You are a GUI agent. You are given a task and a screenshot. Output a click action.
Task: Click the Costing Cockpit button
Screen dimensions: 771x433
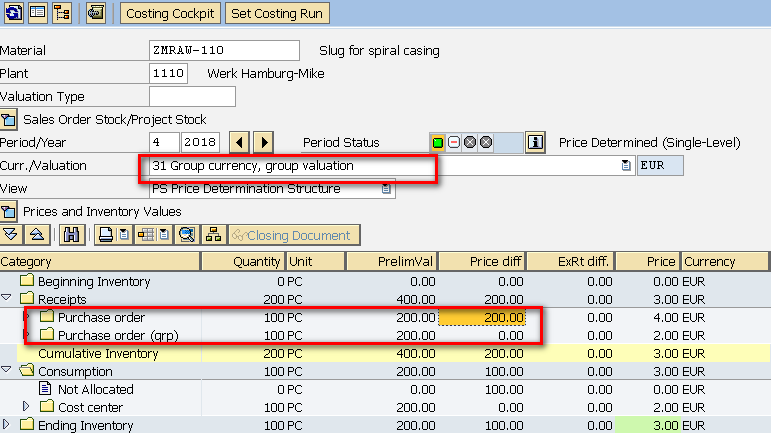(x=171, y=13)
